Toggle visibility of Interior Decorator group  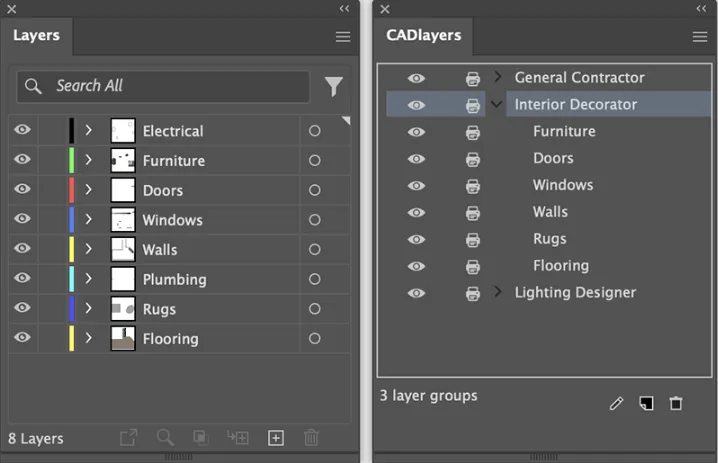[x=416, y=105]
